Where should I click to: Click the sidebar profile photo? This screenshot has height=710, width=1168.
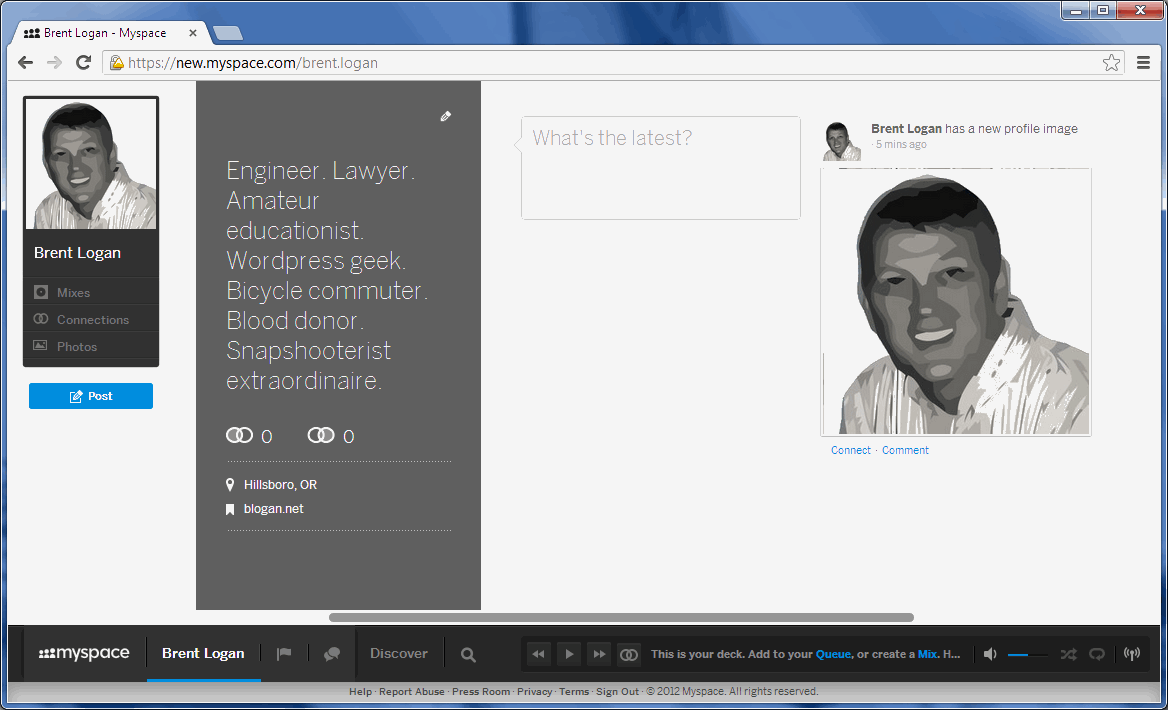click(91, 164)
